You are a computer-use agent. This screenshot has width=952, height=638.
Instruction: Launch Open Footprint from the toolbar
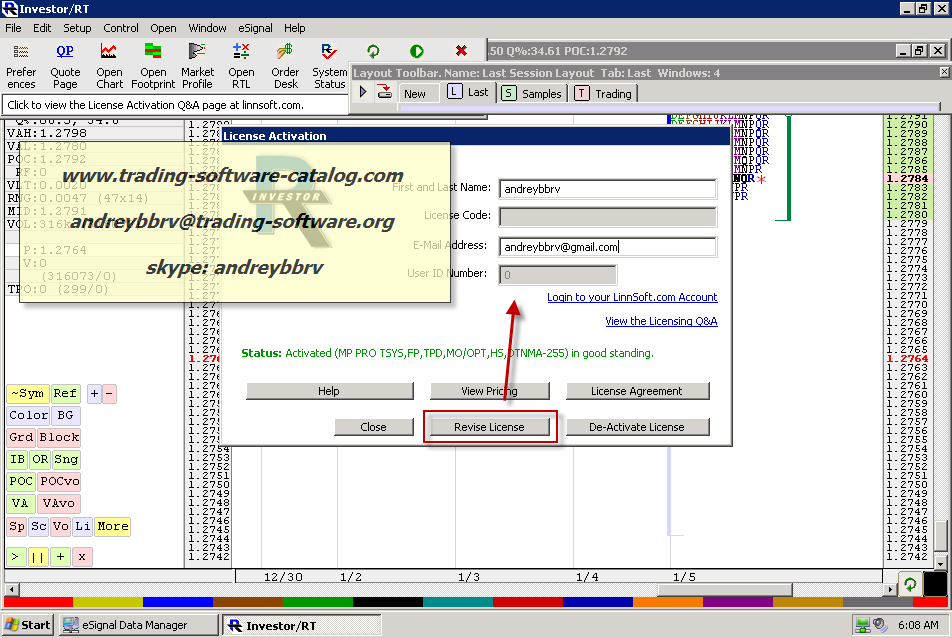point(153,64)
